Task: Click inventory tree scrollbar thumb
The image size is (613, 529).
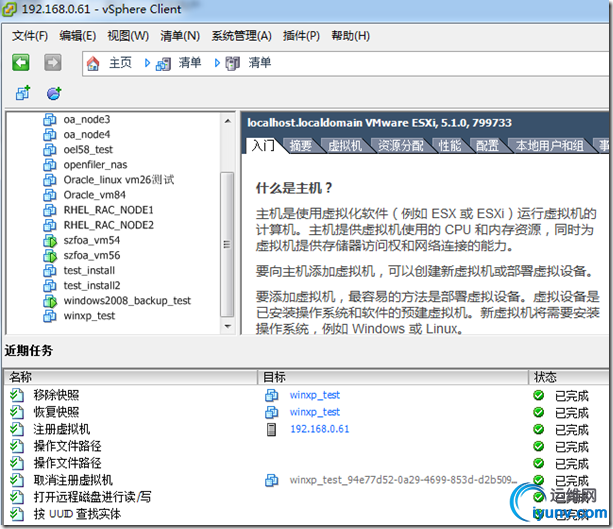Action: click(x=227, y=244)
